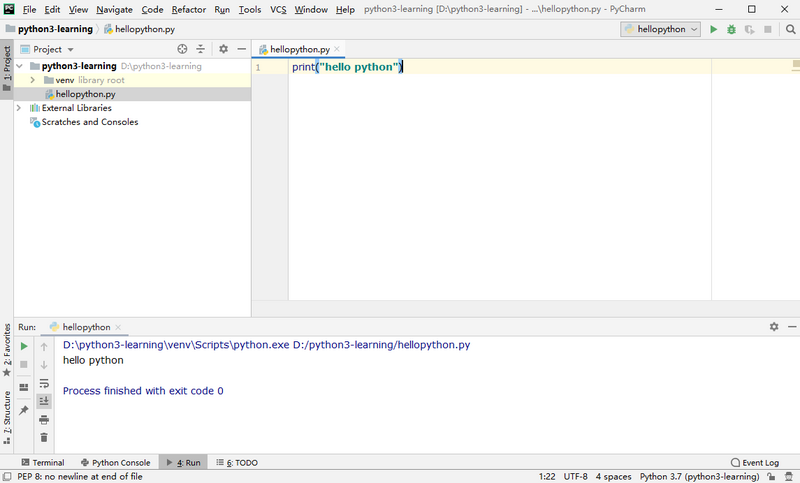800x483 pixels.
Task: Select the hellopython.py editor tab
Action: tap(299, 49)
